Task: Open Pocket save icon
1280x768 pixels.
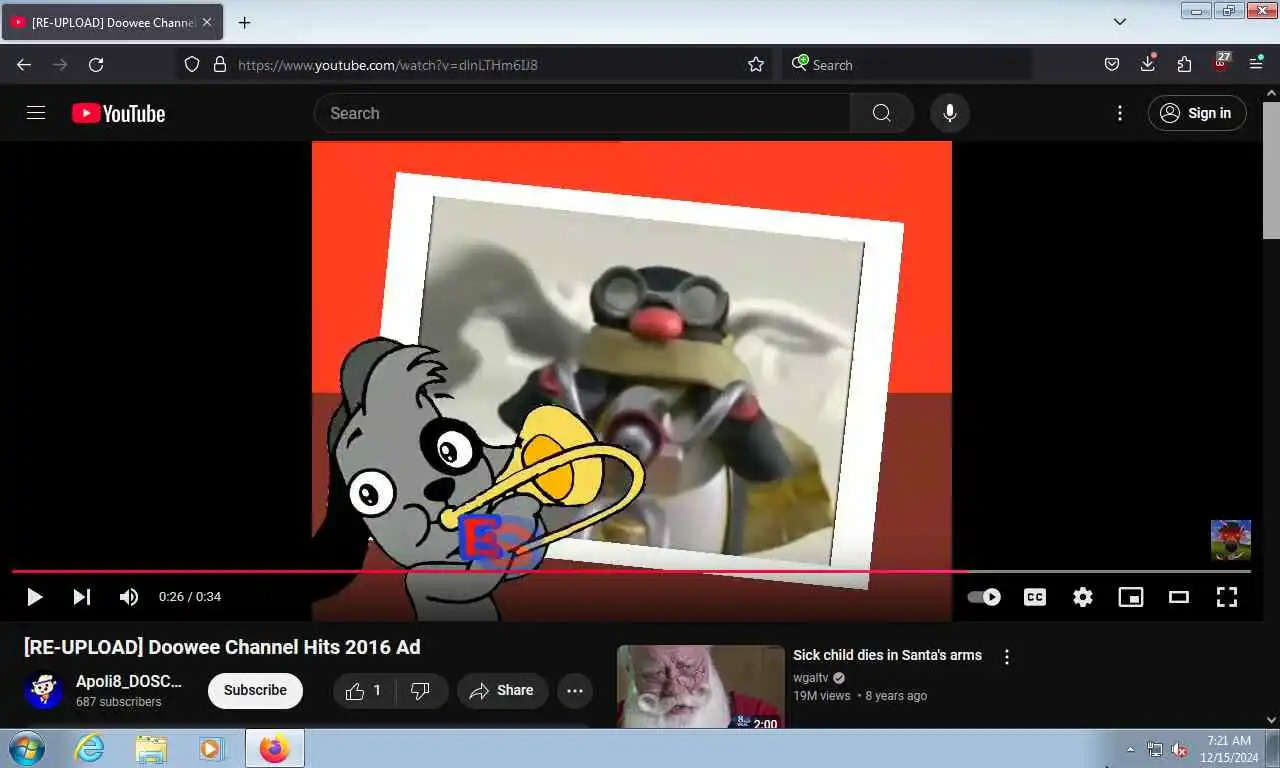Action: [x=1112, y=64]
